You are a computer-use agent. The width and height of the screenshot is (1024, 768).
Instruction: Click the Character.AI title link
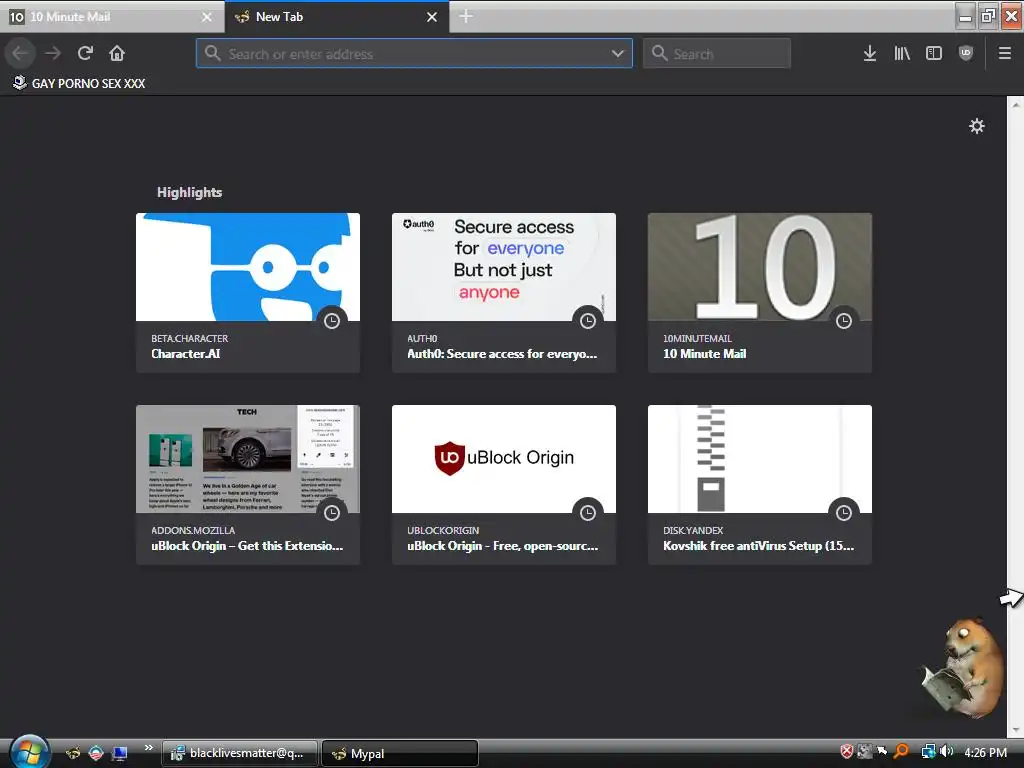point(185,354)
